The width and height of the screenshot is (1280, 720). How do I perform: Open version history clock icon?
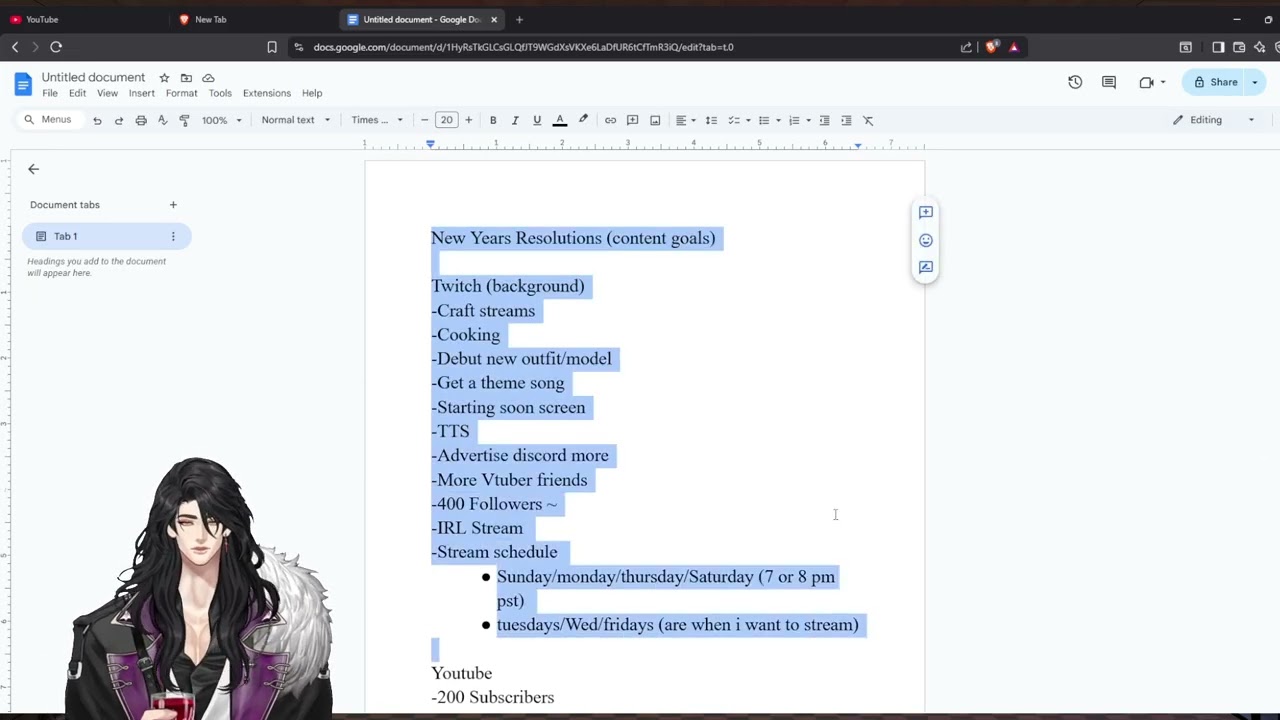1075,82
